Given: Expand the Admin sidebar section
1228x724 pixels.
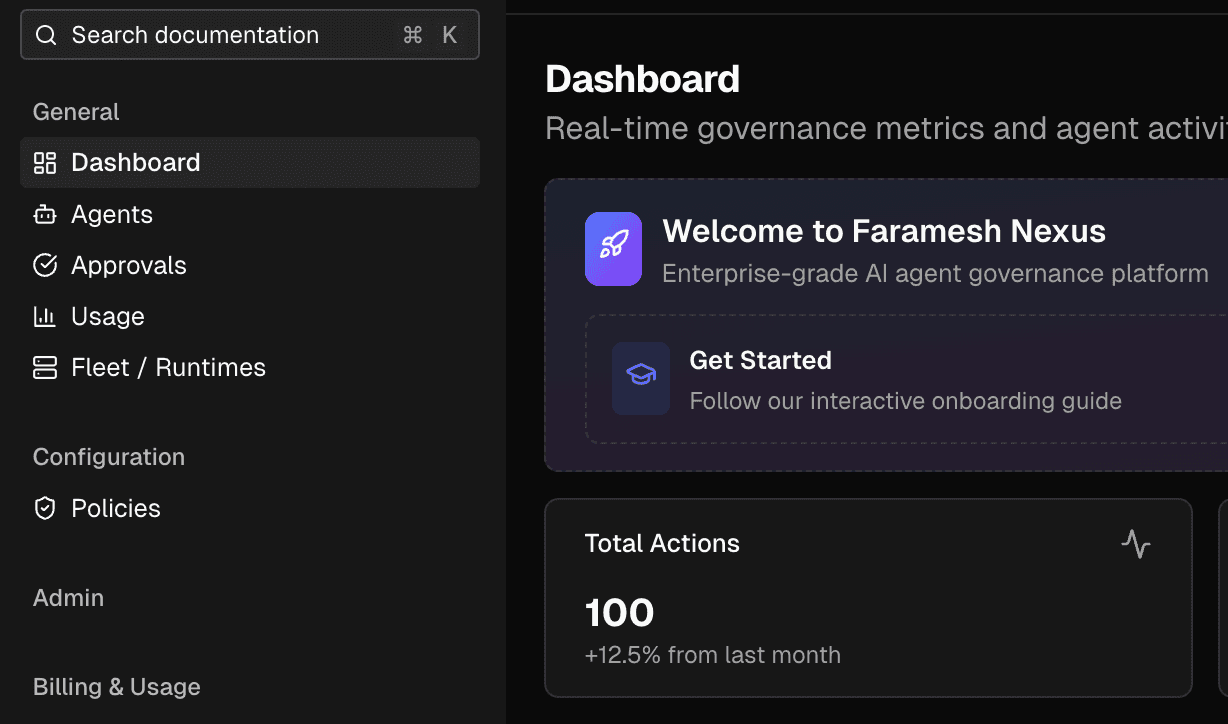Looking at the screenshot, I should [69, 598].
